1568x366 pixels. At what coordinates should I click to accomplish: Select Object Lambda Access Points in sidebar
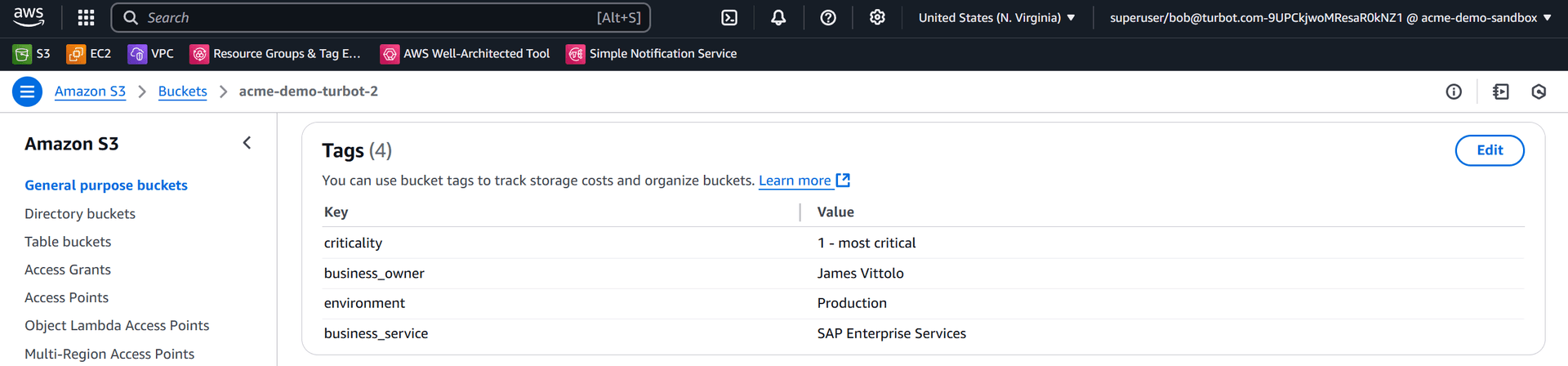point(117,325)
